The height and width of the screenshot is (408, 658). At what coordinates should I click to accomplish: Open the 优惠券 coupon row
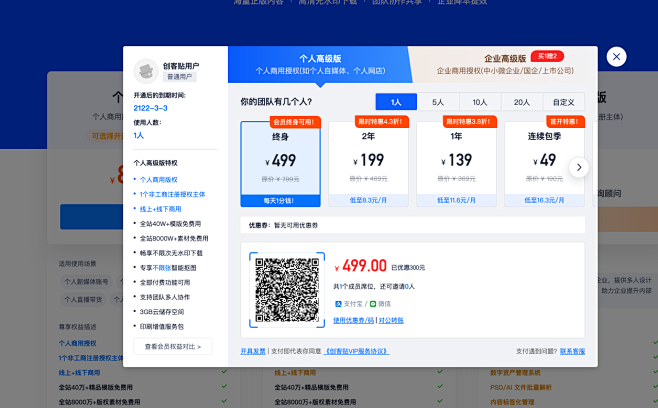(x=413, y=225)
